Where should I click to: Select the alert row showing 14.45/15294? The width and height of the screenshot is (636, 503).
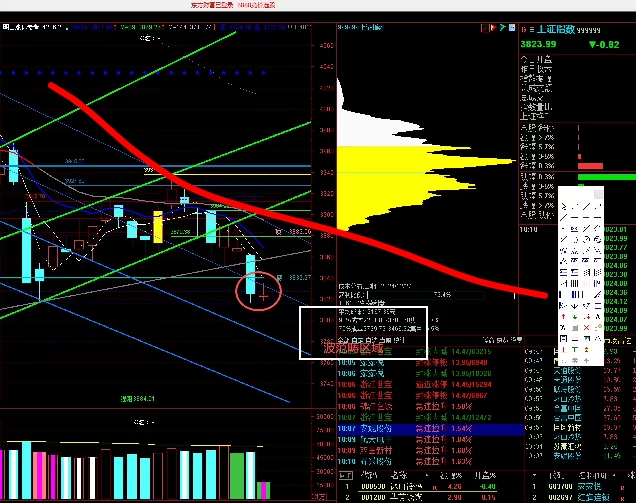coord(428,384)
